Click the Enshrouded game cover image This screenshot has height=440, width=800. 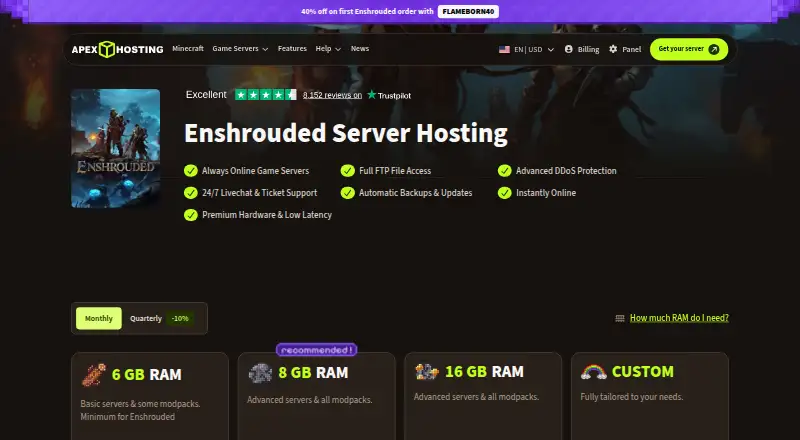click(116, 149)
